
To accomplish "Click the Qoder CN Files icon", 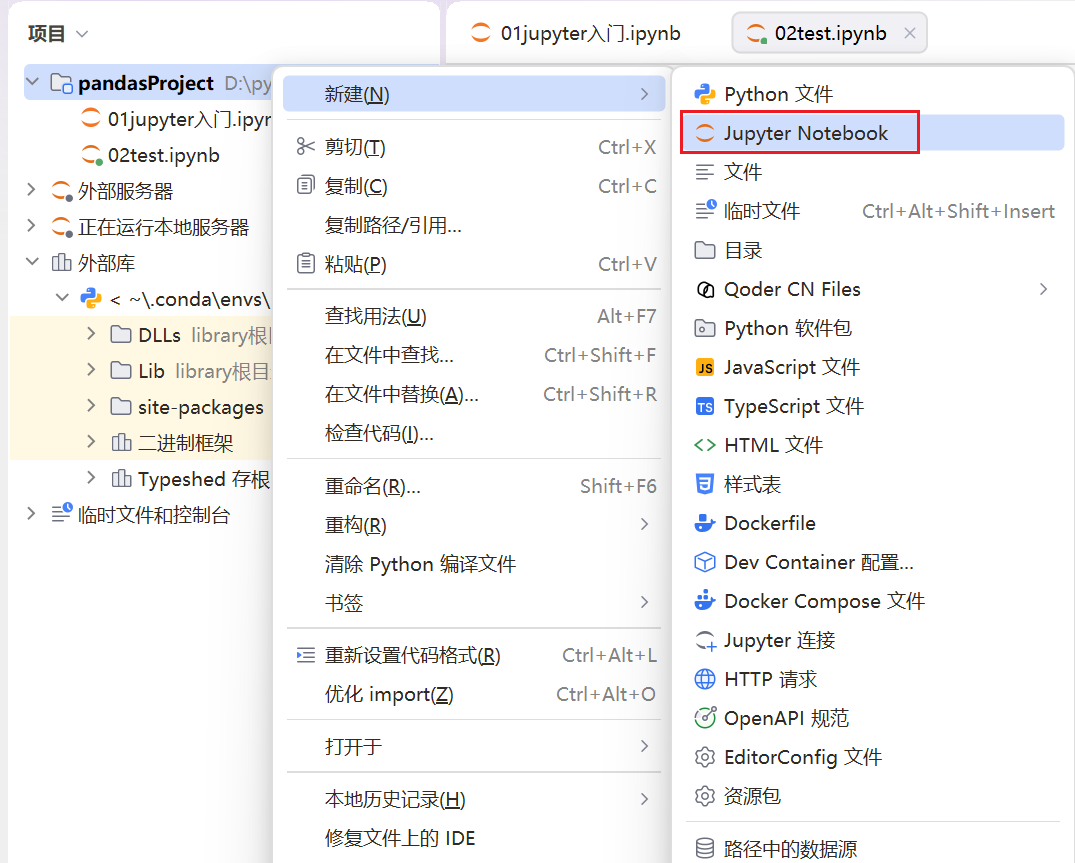I will [705, 289].
